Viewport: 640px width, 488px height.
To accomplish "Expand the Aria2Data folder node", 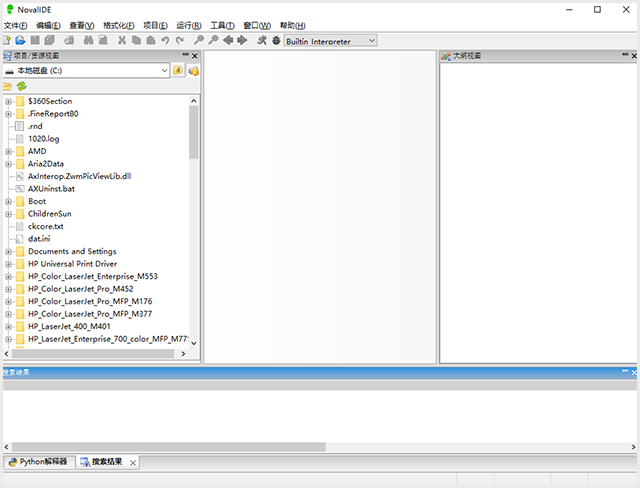I will coord(9,164).
